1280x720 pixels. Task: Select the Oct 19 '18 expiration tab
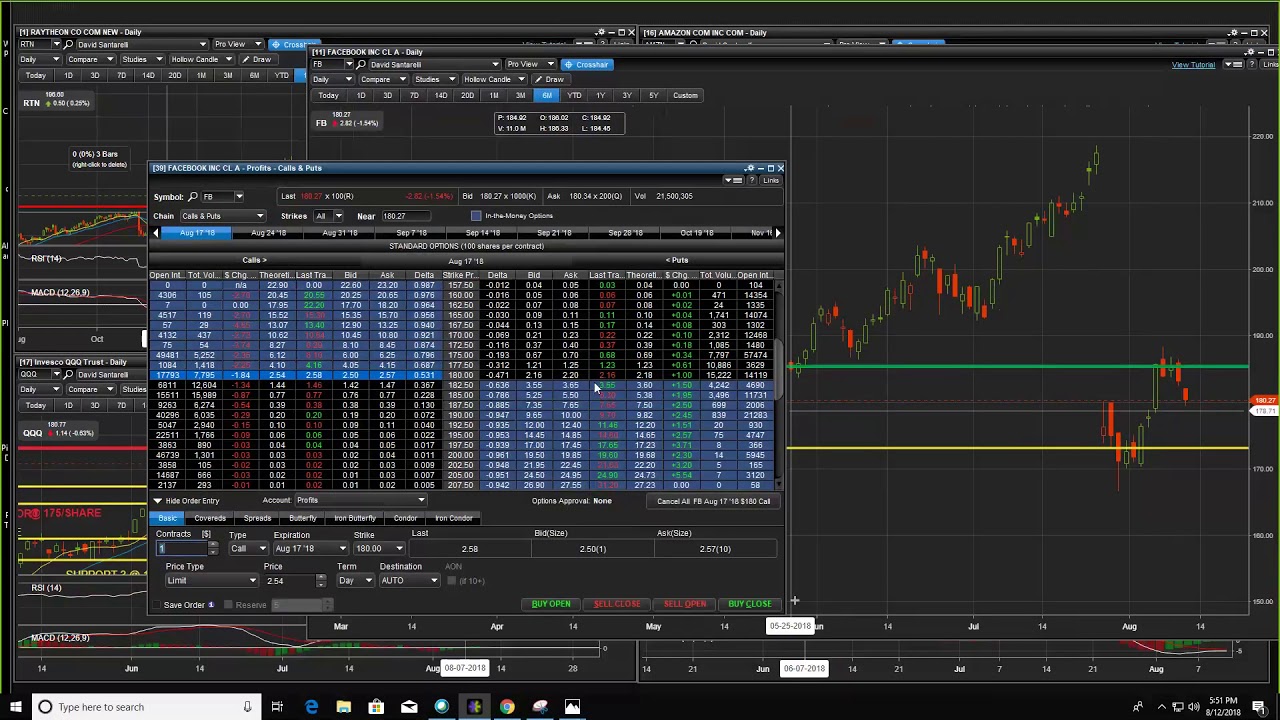697,233
